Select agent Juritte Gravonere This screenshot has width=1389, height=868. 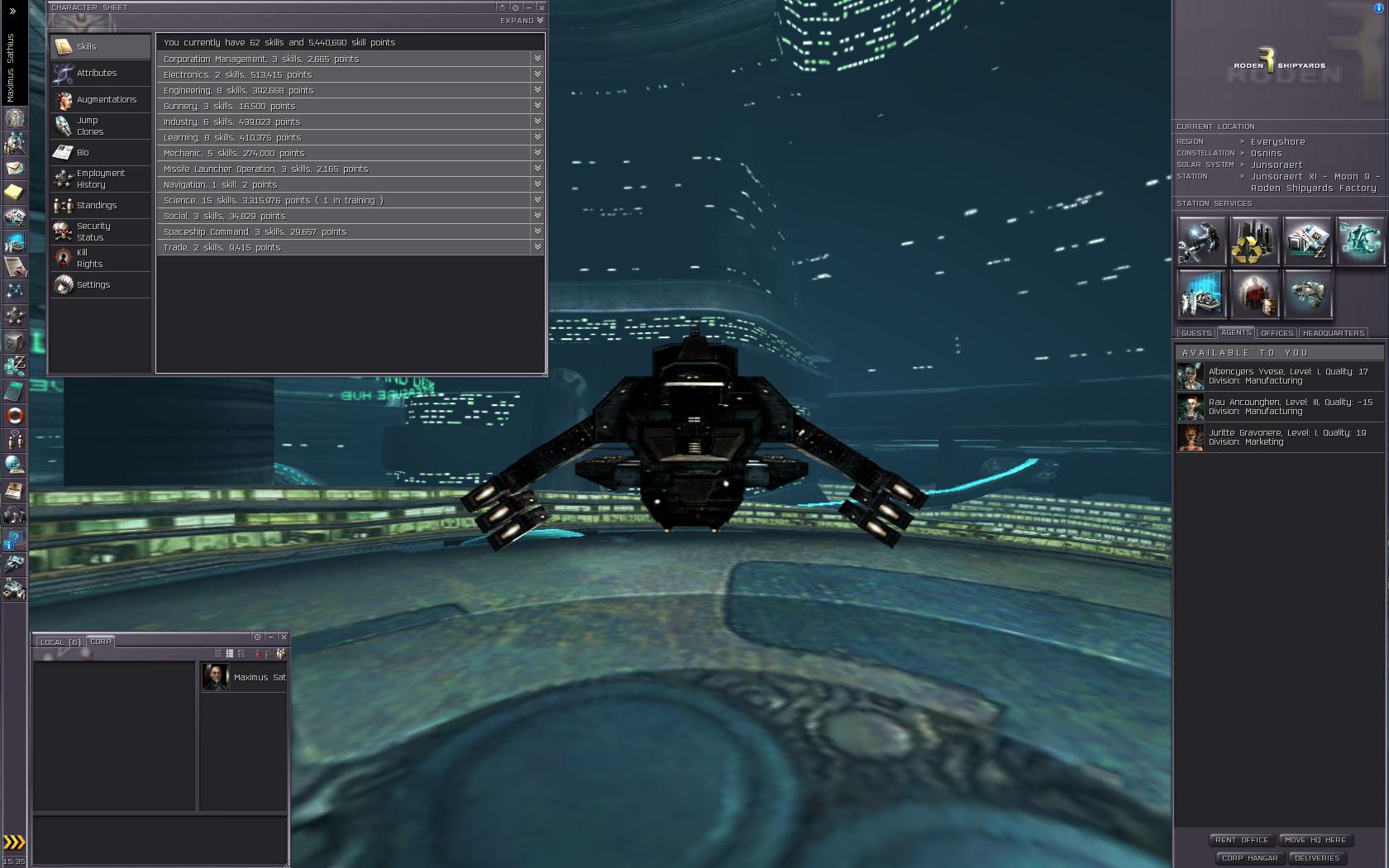(1279, 437)
